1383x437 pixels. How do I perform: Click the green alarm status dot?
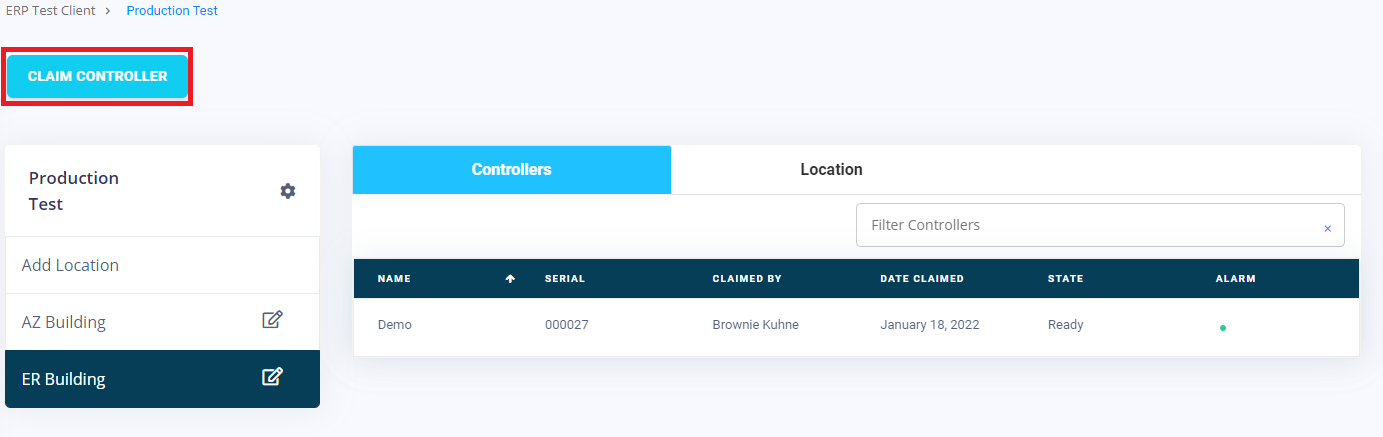[x=1222, y=327]
